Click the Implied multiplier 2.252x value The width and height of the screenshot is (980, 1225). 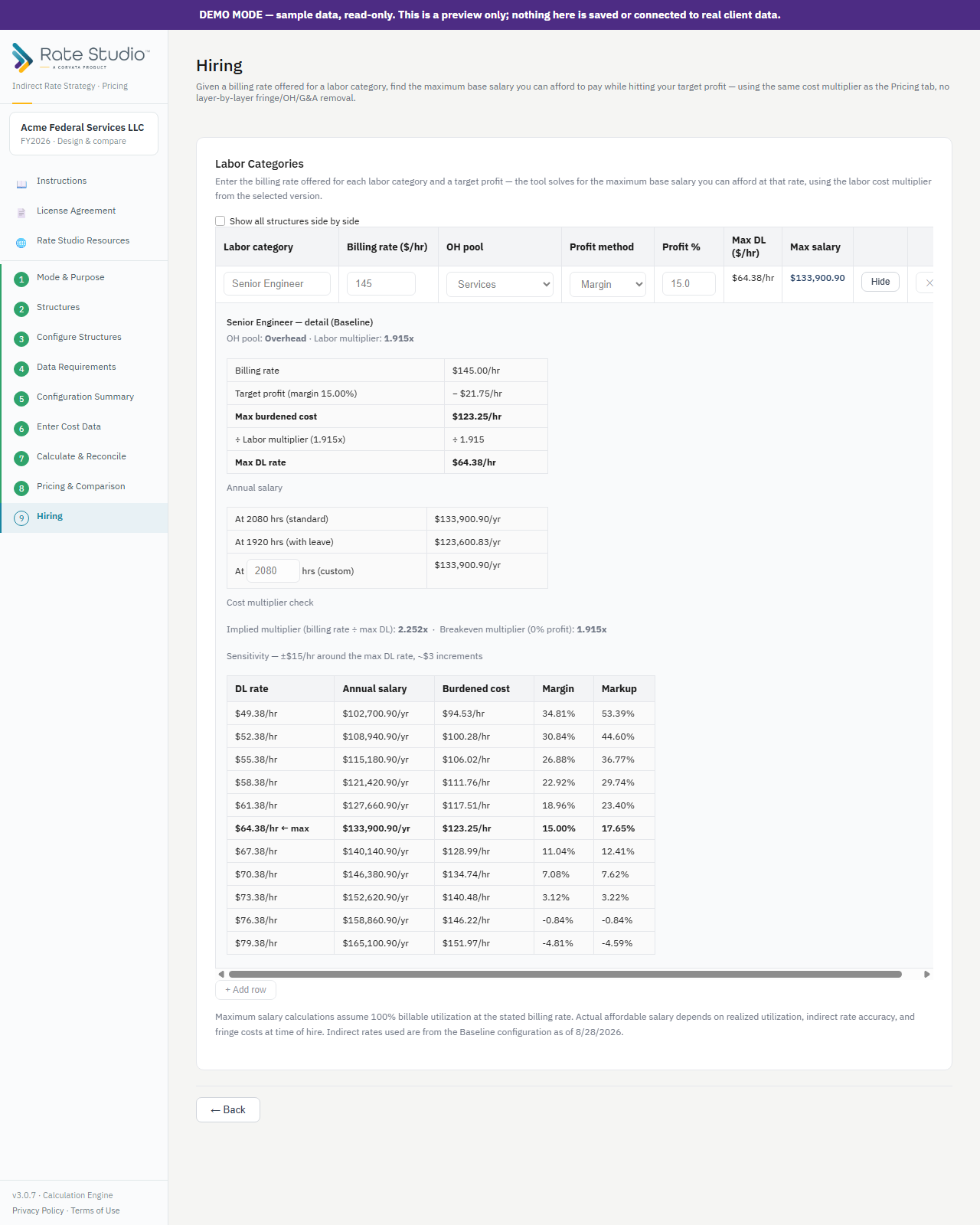[413, 629]
